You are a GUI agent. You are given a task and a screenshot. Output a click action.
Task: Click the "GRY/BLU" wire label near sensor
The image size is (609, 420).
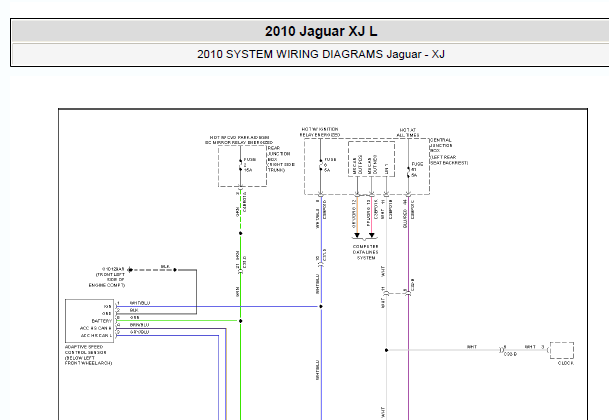139,332
